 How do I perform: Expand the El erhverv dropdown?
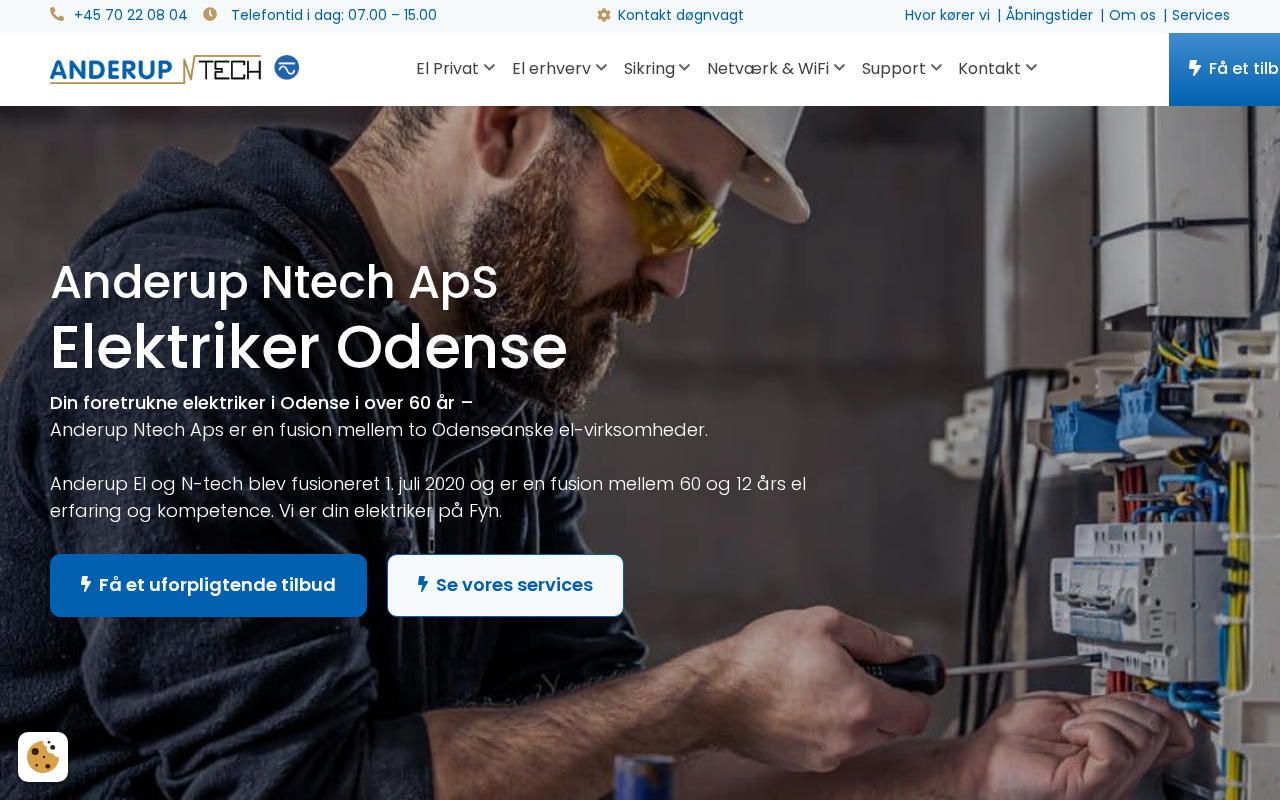pyautogui.click(x=559, y=68)
